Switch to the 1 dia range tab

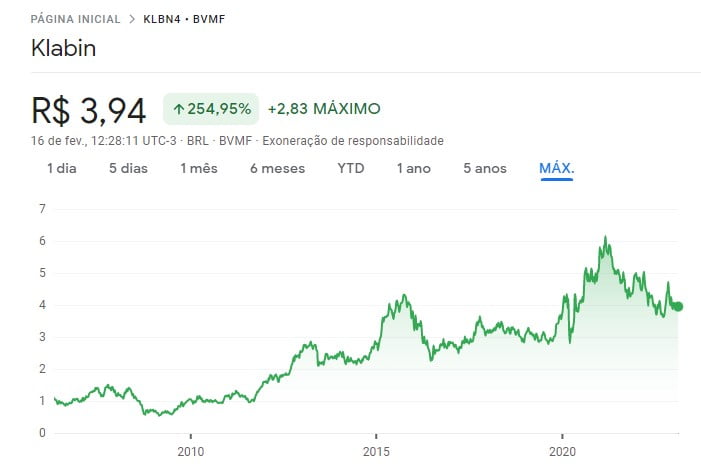tap(61, 168)
